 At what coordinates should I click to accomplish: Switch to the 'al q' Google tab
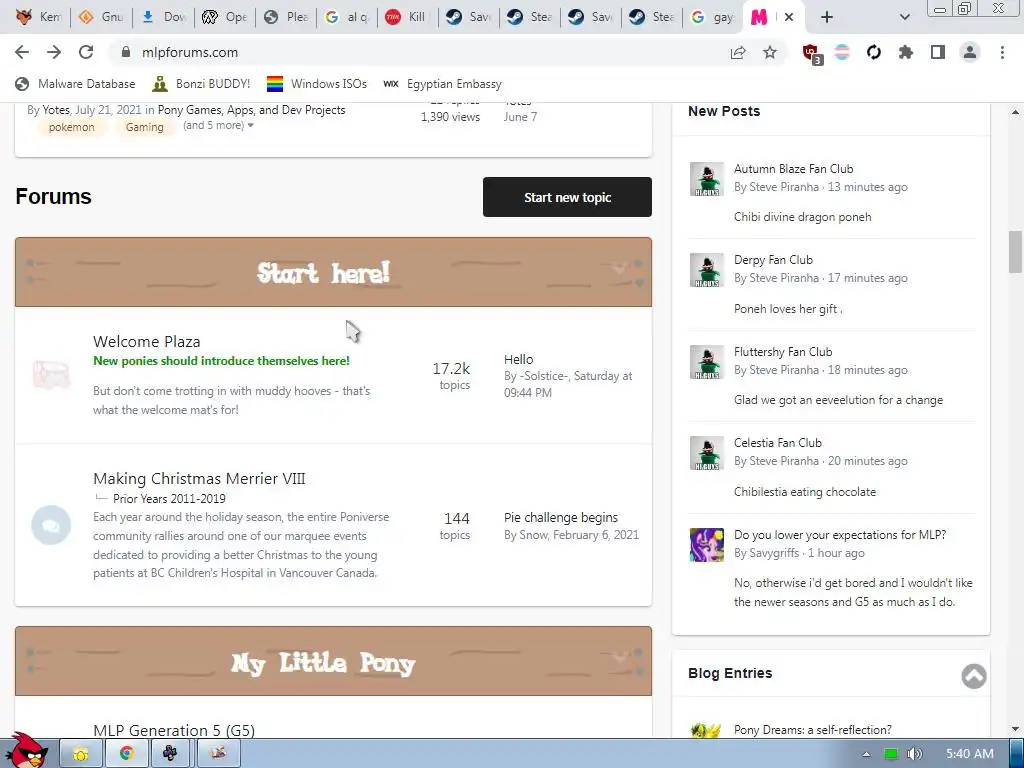(x=346, y=17)
